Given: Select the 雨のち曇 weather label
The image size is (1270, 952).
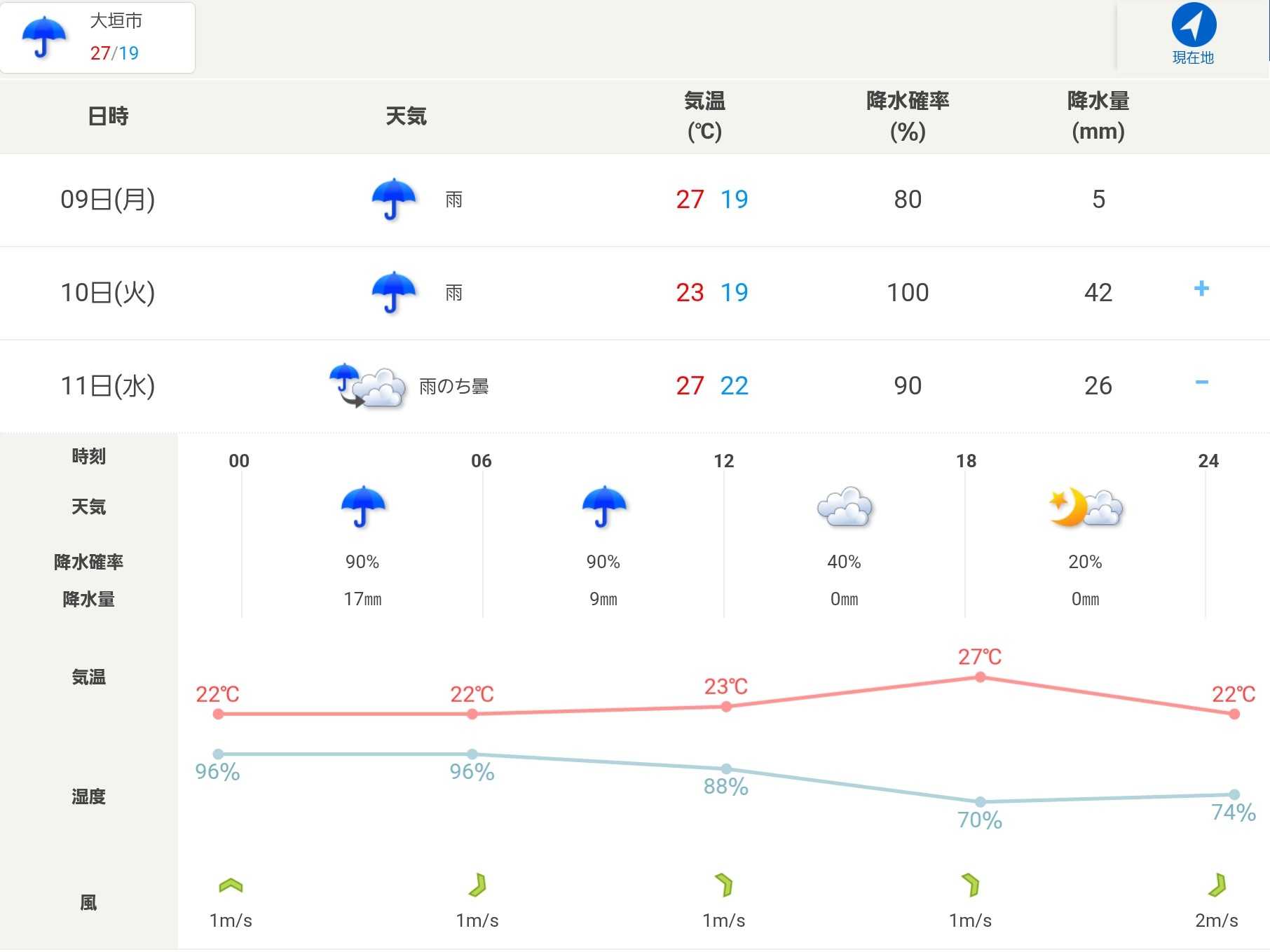Looking at the screenshot, I should (x=453, y=387).
